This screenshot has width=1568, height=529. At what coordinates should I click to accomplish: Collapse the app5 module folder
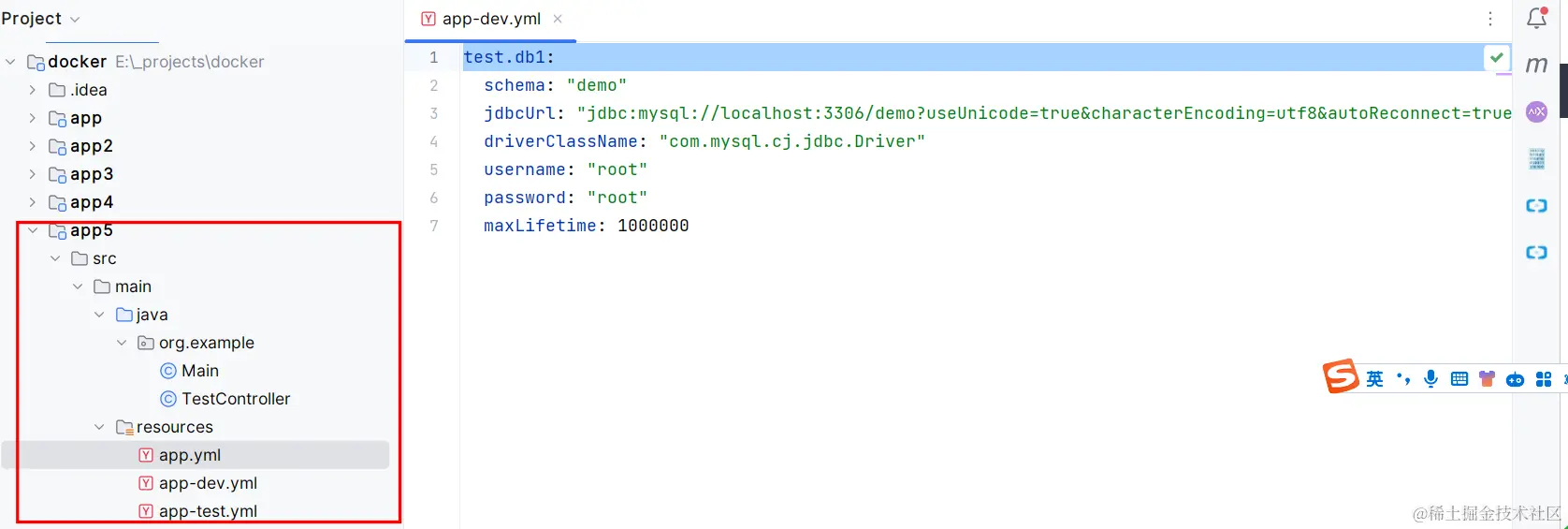(33, 230)
